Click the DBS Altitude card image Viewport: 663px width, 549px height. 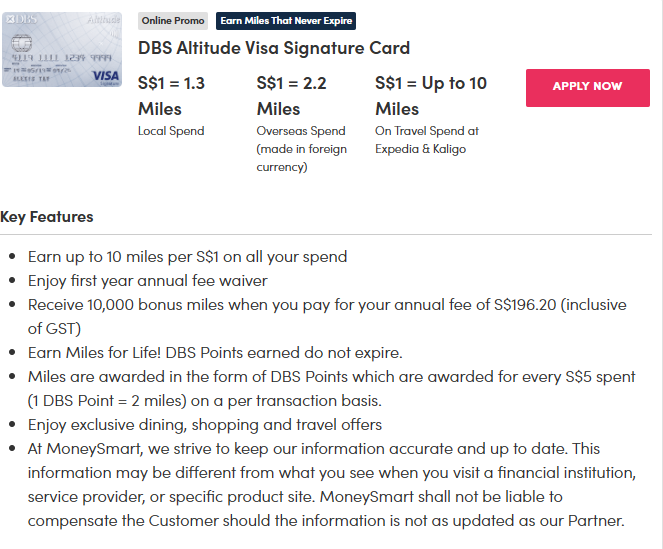62,49
